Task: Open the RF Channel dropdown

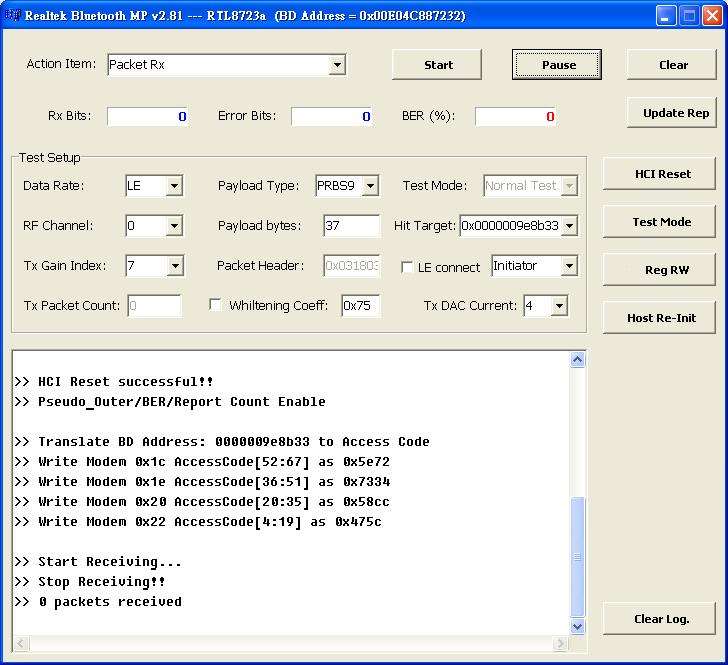Action: pos(174,226)
